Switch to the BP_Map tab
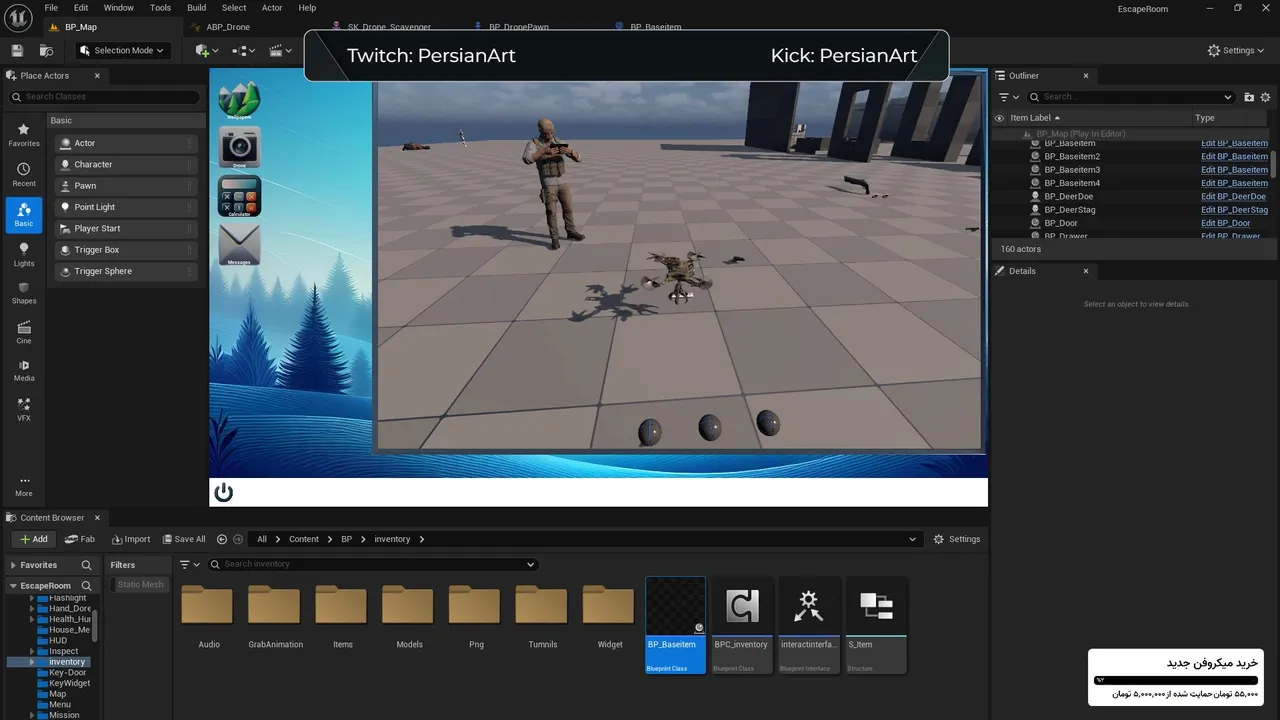The width and height of the screenshot is (1280, 720). (x=81, y=27)
